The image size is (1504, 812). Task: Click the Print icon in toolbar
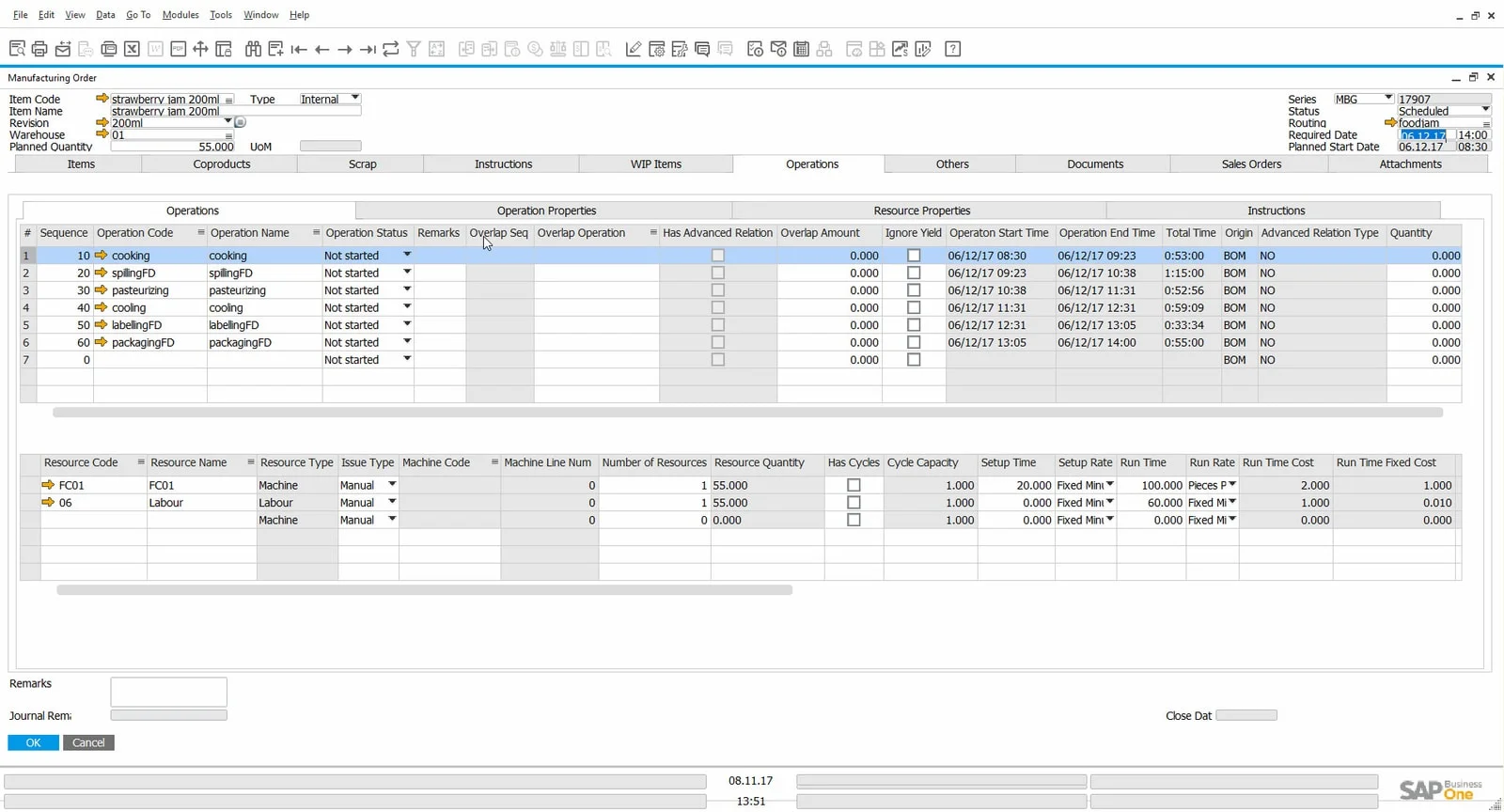(39, 49)
